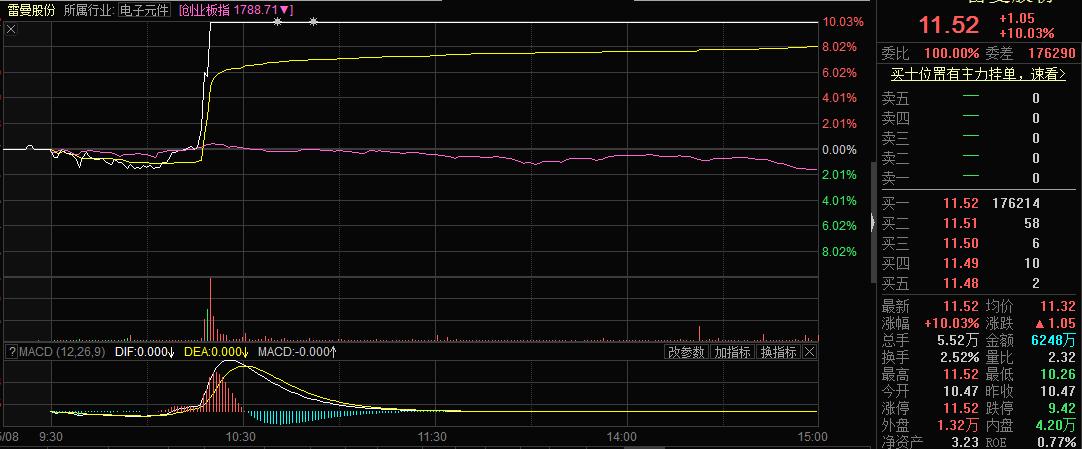
Task: Open the 电子元件 industry link
Action: [144, 10]
